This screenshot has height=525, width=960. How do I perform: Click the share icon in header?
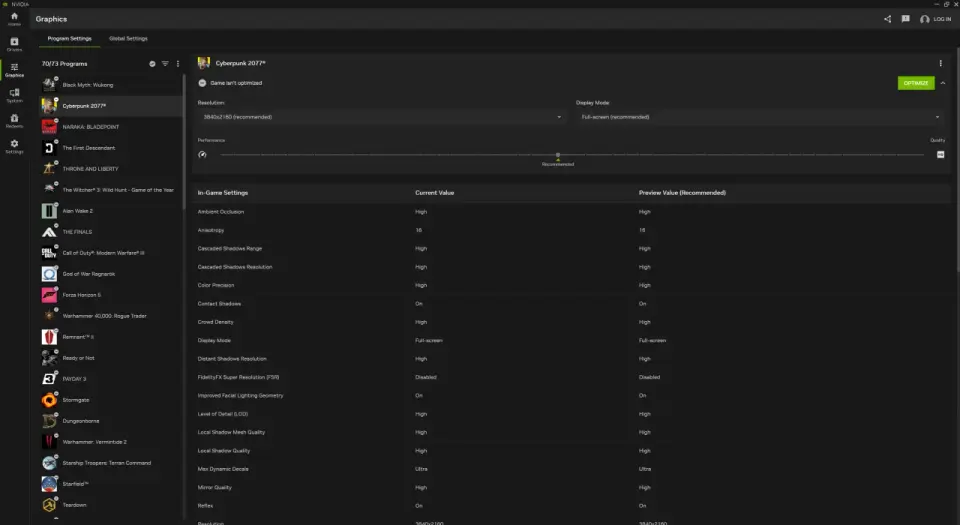pos(887,19)
